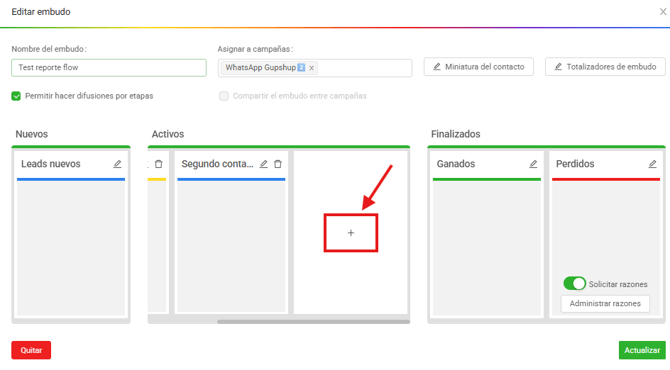This screenshot has height=370, width=670.
Task: Click the Solicitar razones label
Action: point(618,284)
